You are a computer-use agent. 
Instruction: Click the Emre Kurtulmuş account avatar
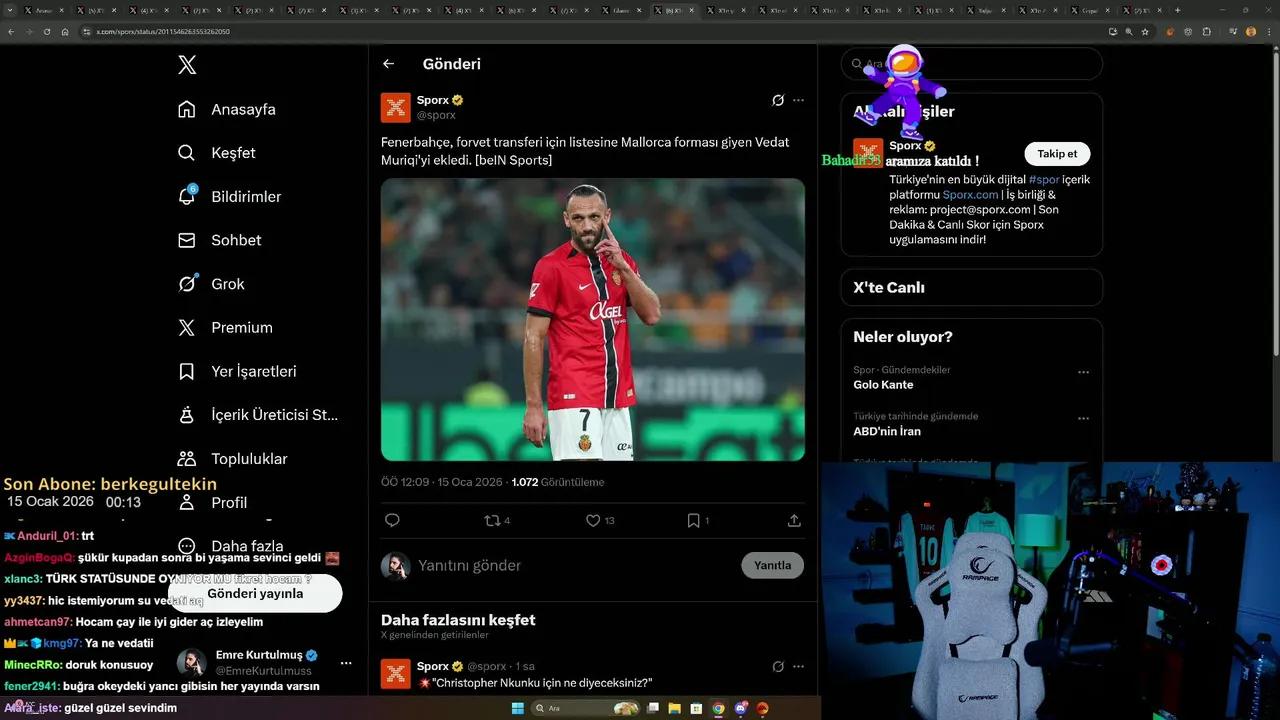click(x=192, y=663)
